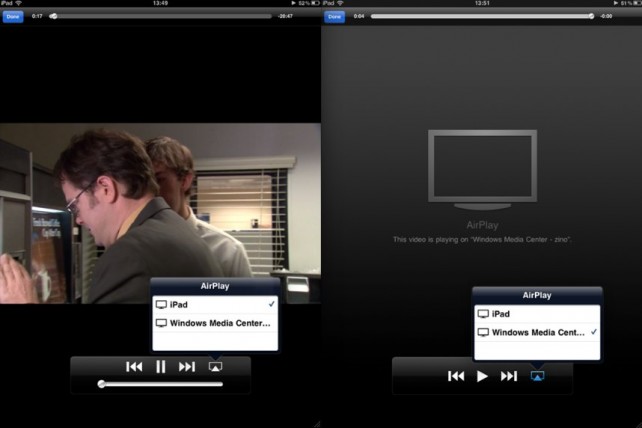
Task: Choose Windows Media Center in right AirPlay popup
Action: pos(536,331)
